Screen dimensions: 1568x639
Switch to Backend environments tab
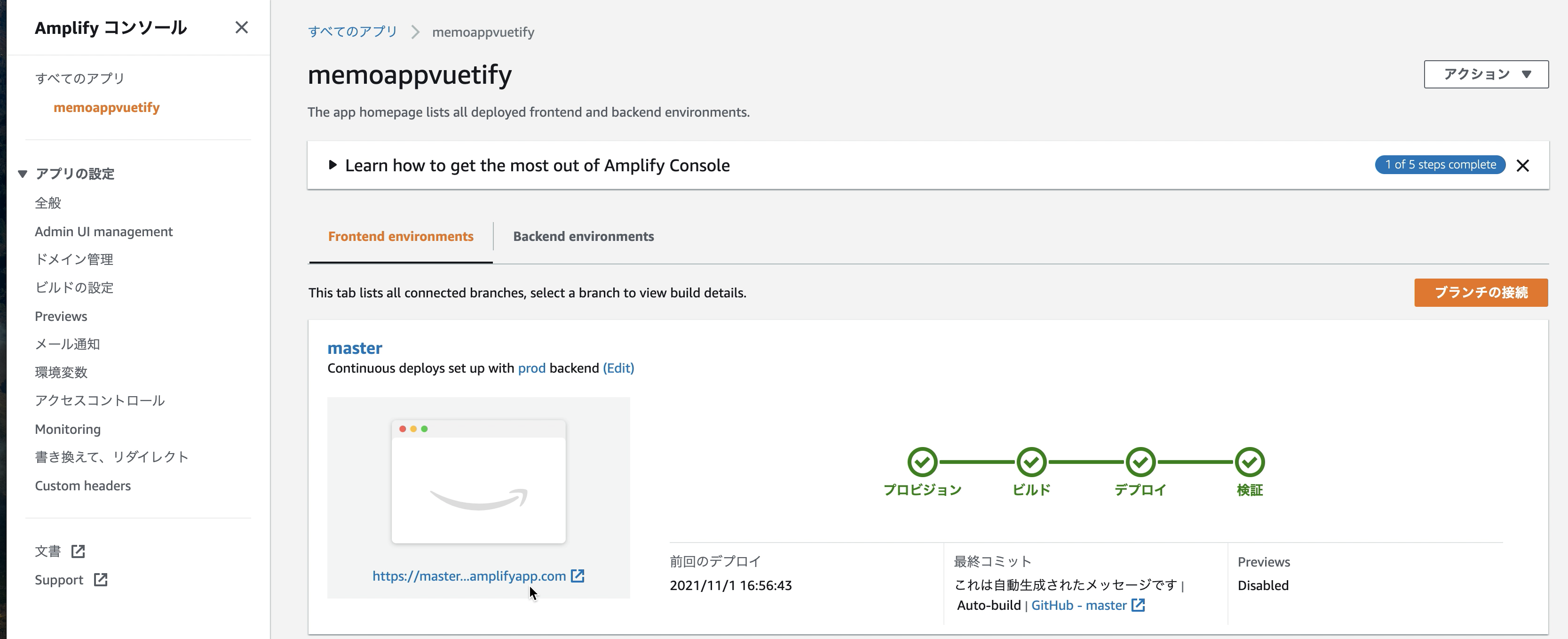coord(583,236)
